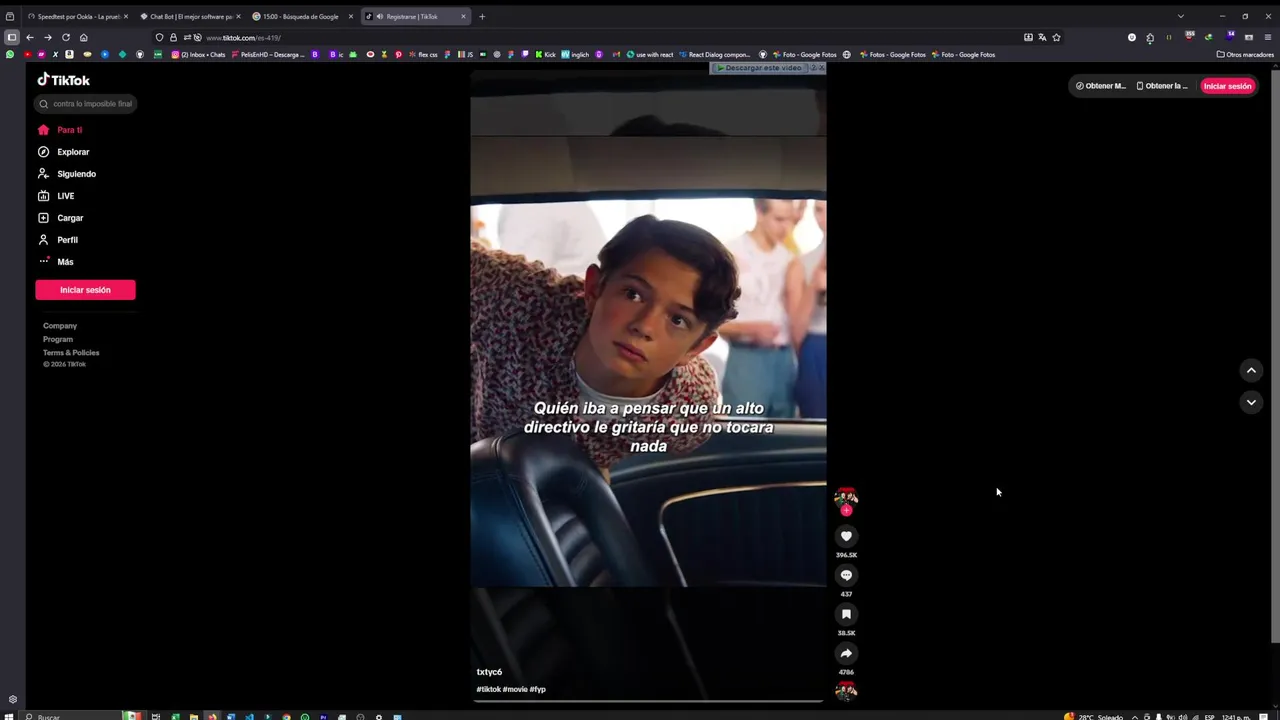
Task: Open the list all tabs dropdown
Action: [x=1180, y=16]
